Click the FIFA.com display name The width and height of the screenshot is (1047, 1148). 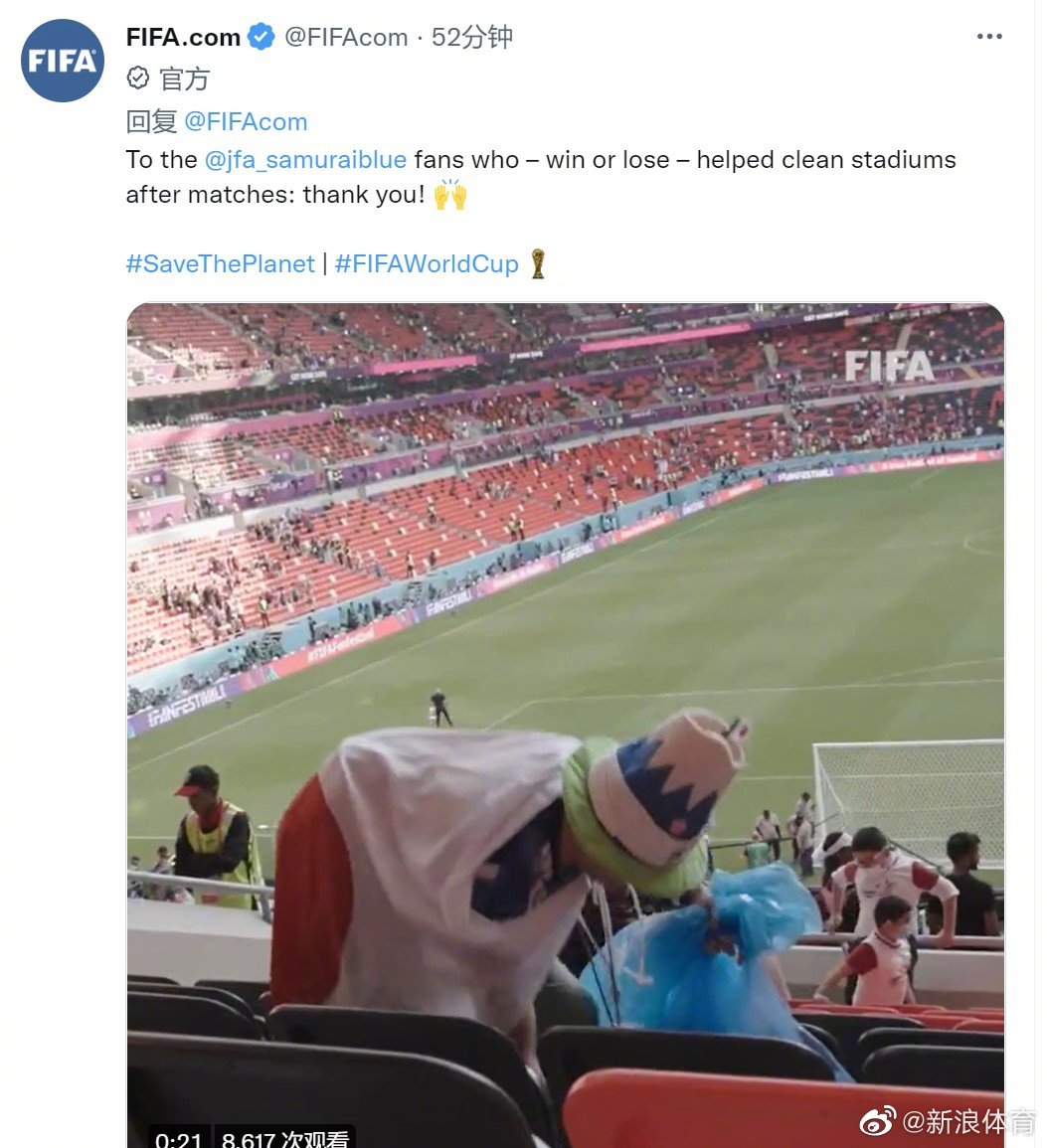coord(183,37)
